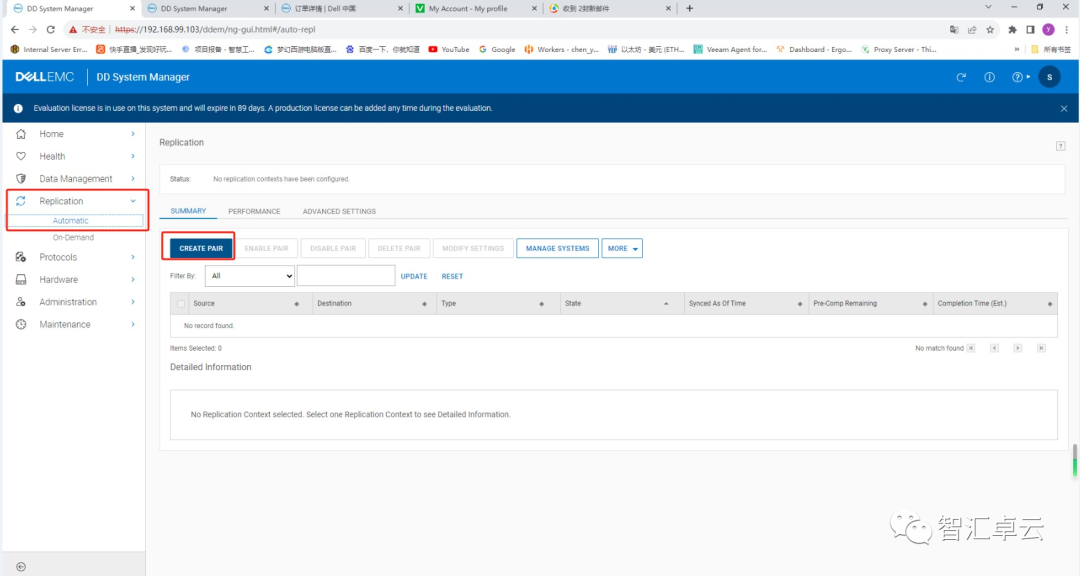Open the browser three-dot menu
This screenshot has height=576, width=1080.
coord(1066,30)
